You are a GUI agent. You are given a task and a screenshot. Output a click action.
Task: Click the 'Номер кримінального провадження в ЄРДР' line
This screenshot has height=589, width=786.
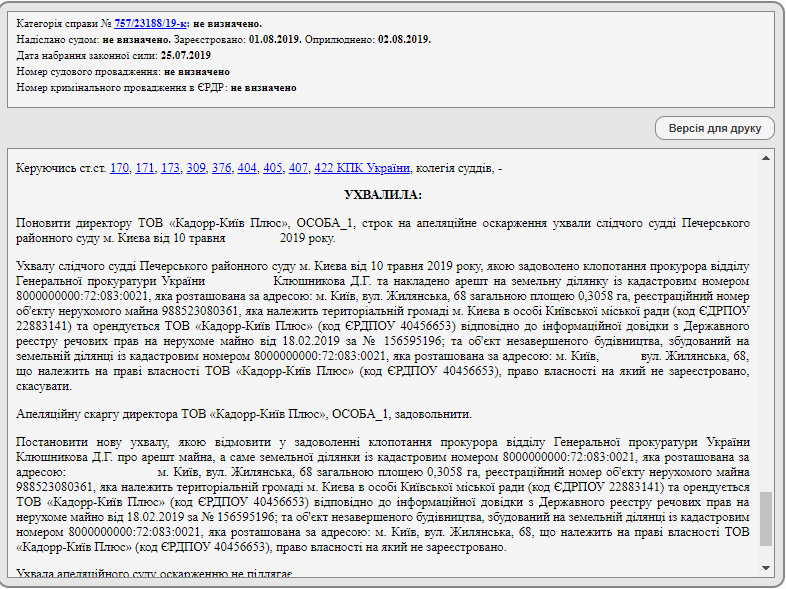[157, 88]
